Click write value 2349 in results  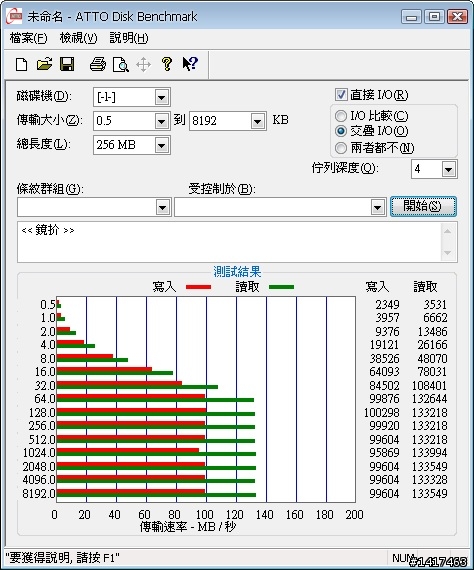tap(387, 305)
